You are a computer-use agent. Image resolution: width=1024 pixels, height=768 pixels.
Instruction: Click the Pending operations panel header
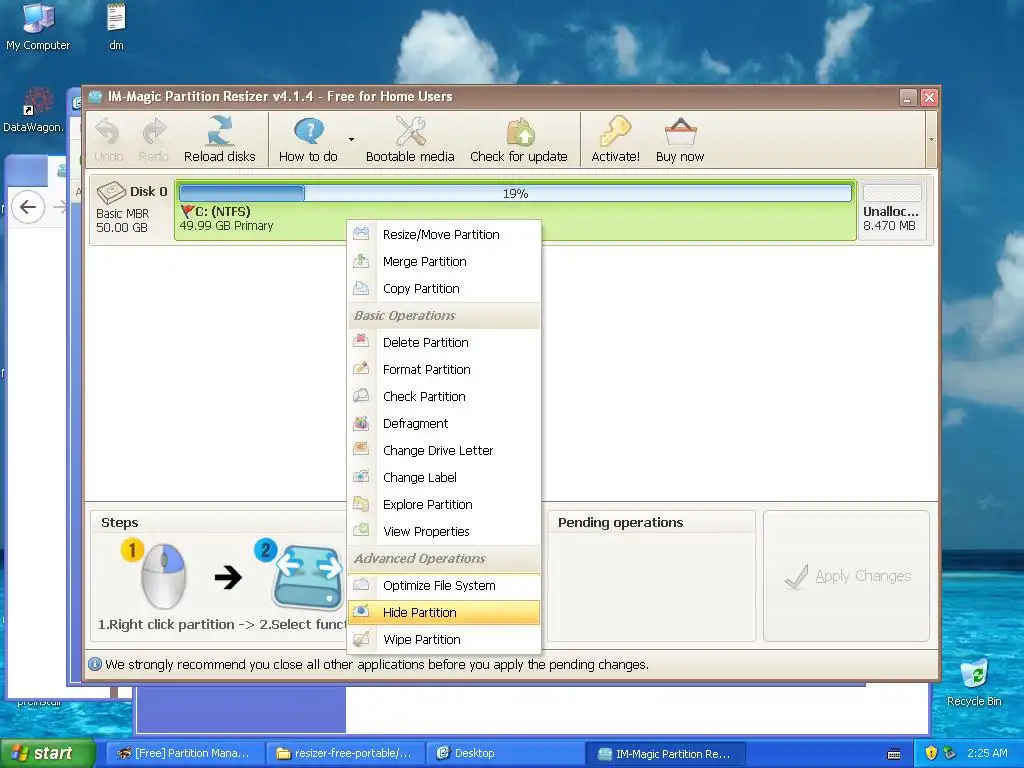point(620,522)
